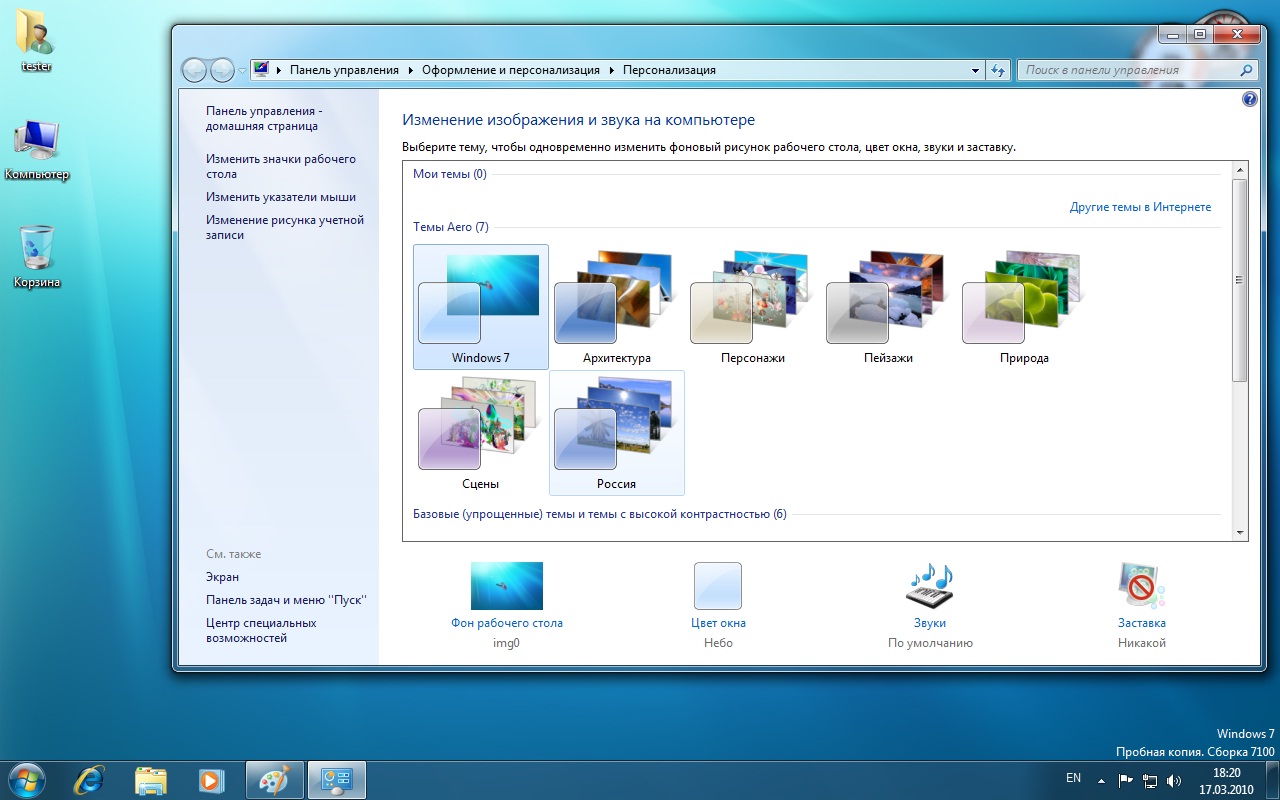Open the Цвет окна color swatch
Viewport: 1280px width, 800px height.
pyautogui.click(x=718, y=586)
